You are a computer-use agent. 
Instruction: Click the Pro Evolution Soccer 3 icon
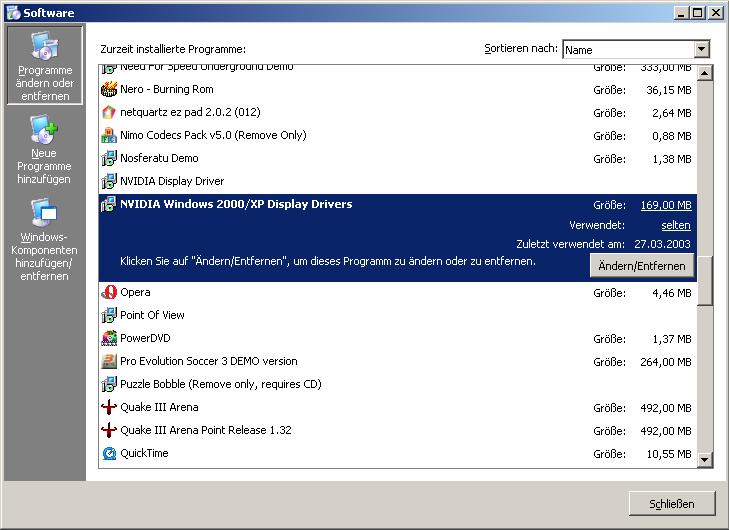109,361
